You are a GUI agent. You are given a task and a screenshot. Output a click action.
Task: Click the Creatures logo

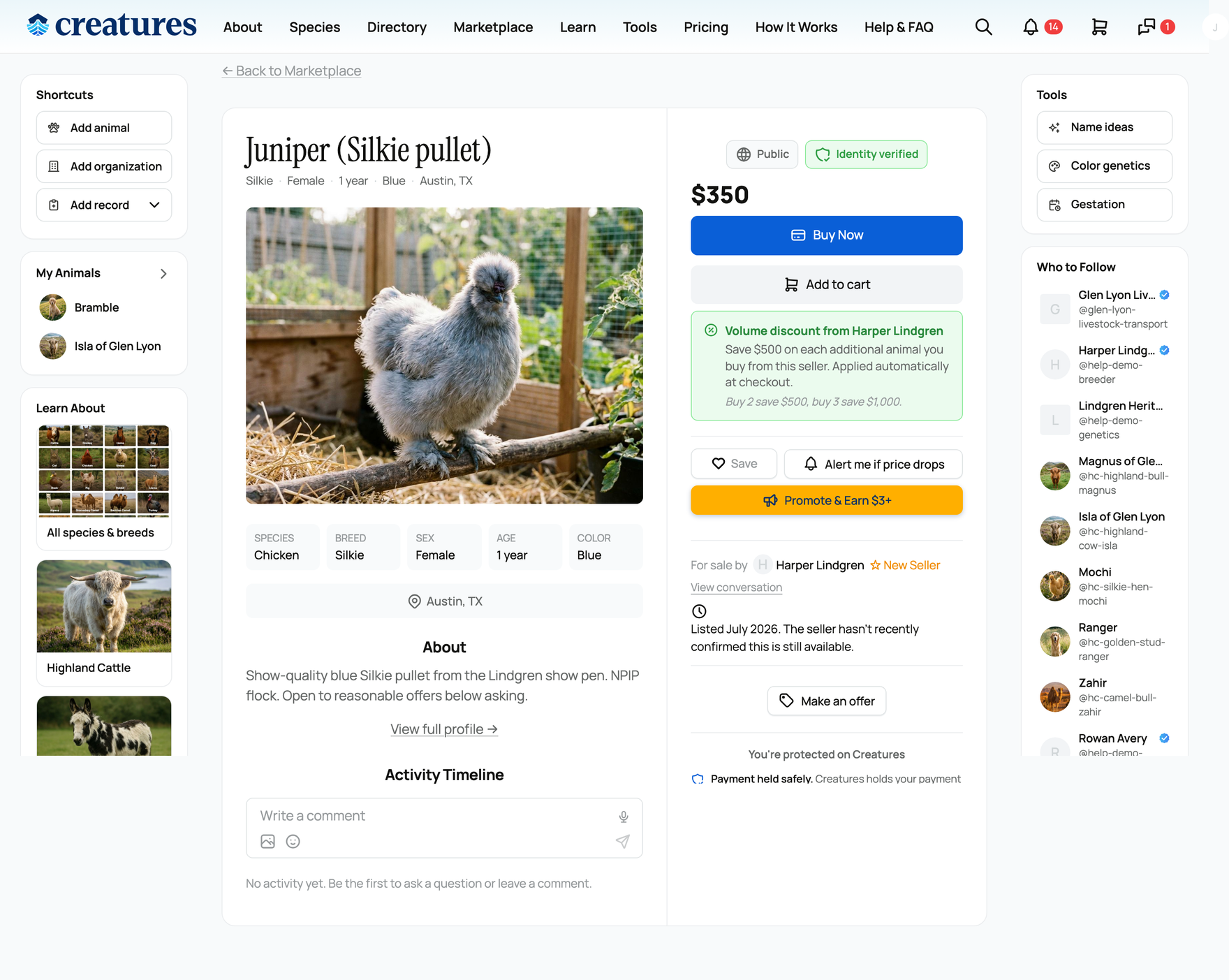coord(112,26)
